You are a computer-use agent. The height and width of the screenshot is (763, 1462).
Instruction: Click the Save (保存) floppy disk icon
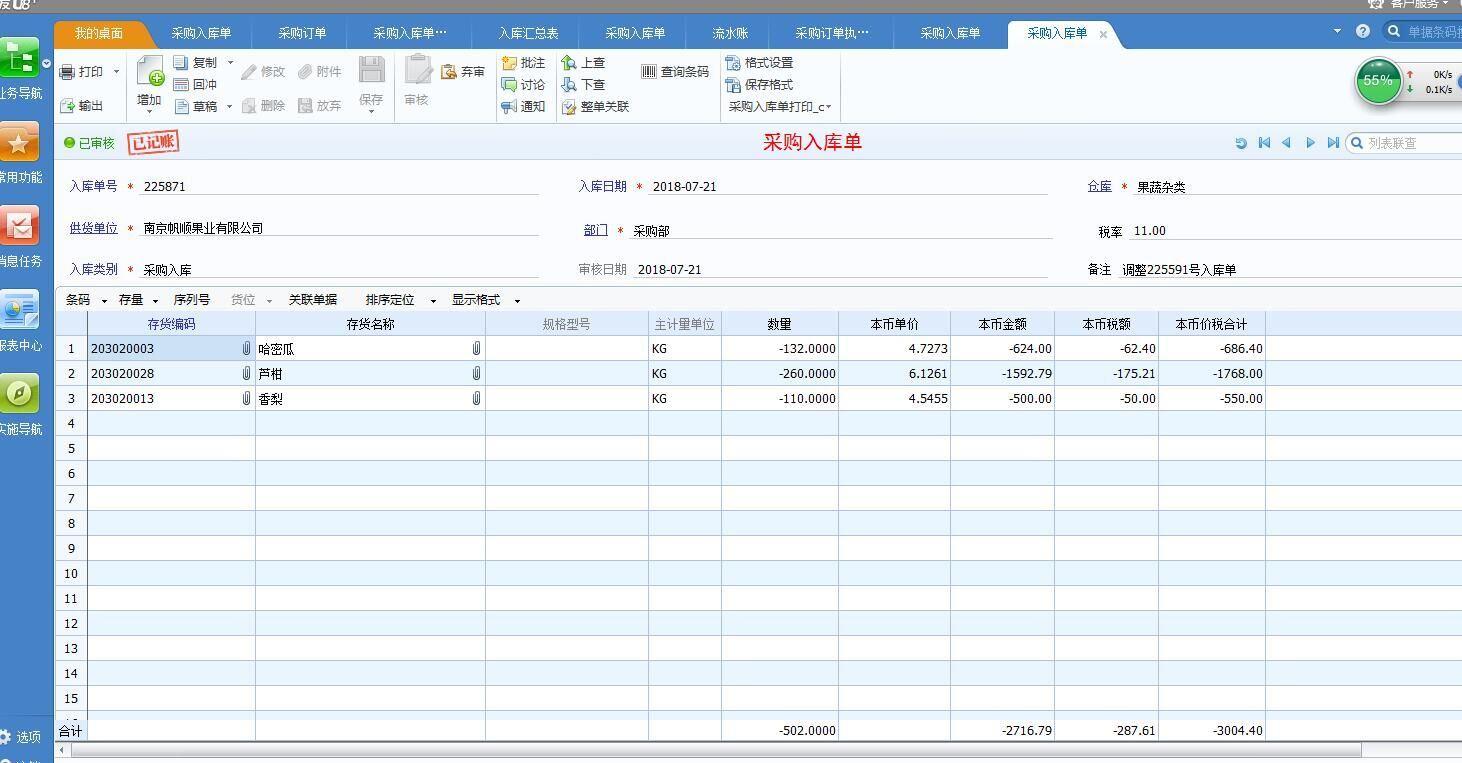coord(371,70)
